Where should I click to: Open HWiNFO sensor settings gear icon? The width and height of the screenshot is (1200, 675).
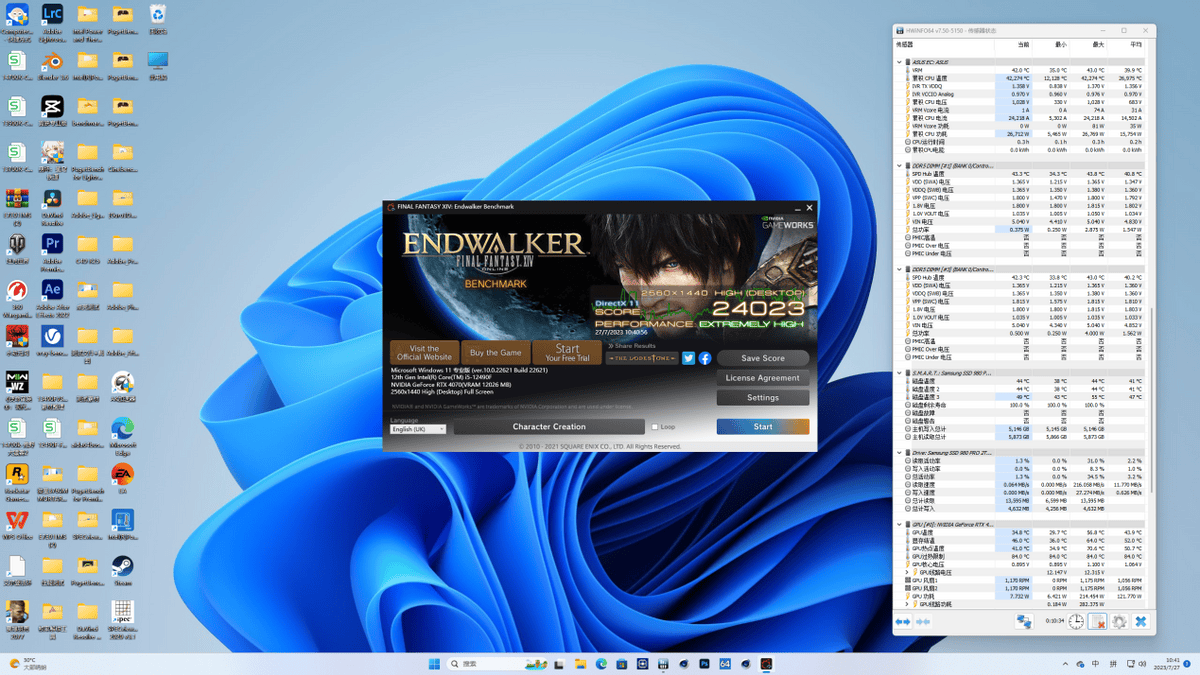(1119, 621)
